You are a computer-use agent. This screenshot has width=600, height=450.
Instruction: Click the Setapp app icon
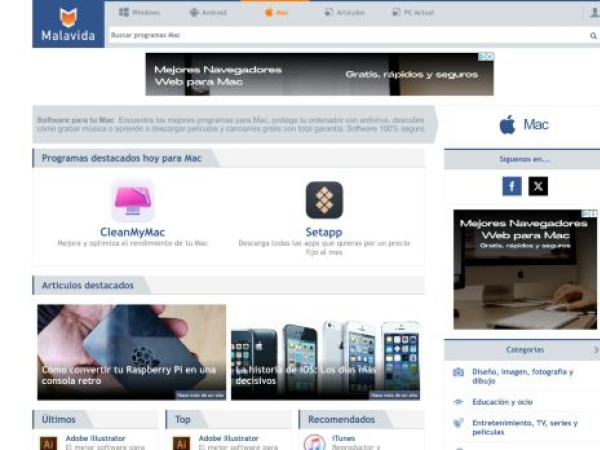pos(324,200)
